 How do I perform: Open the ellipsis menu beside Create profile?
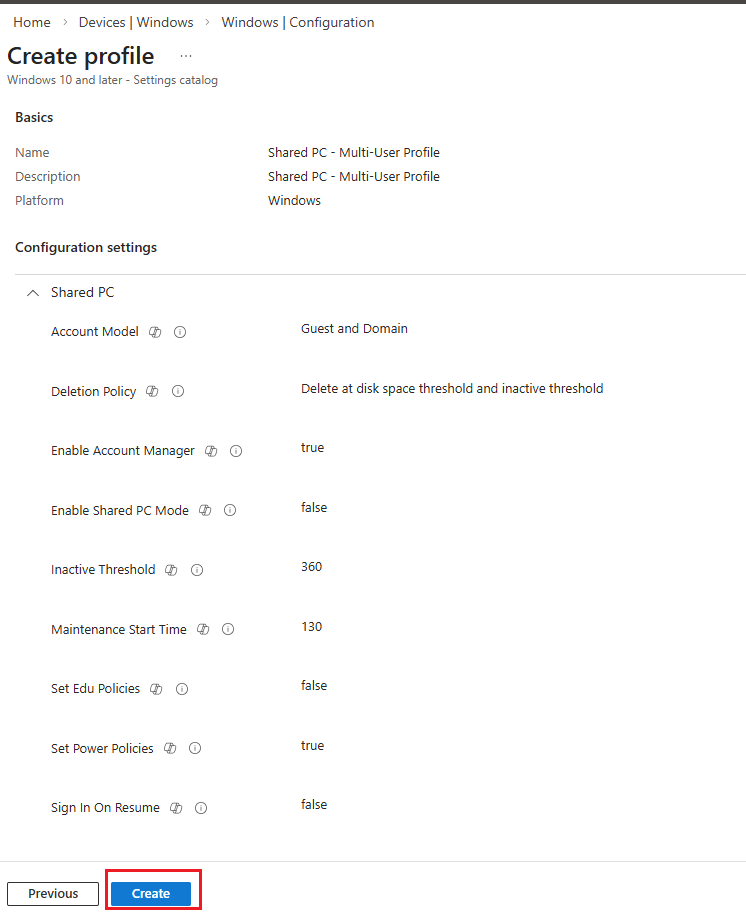[x=186, y=56]
